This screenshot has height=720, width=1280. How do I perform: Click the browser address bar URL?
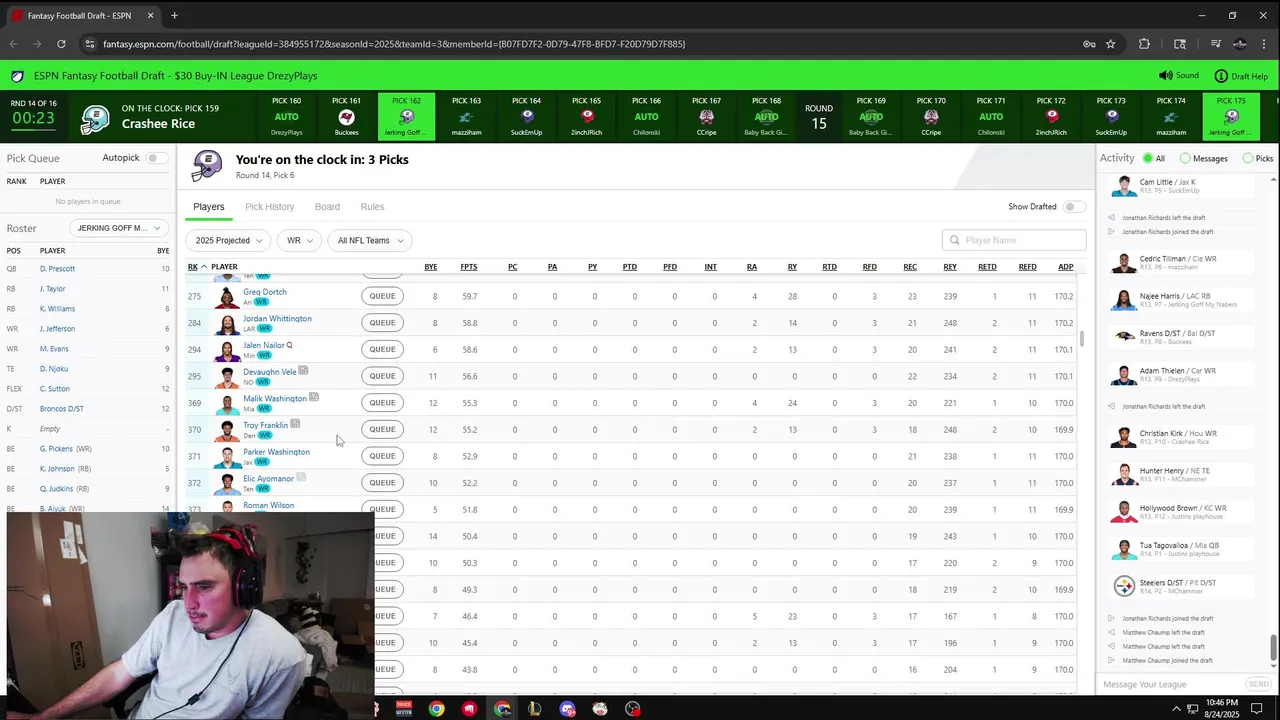tap(394, 44)
